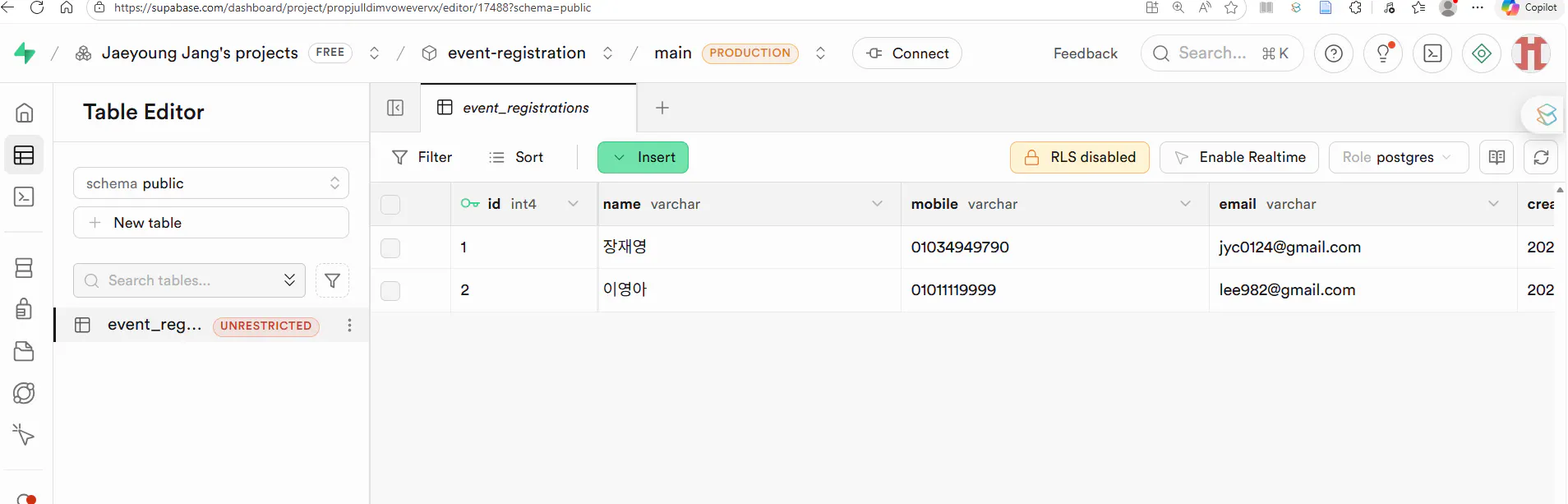This screenshot has width=1568, height=504.
Task: Open the Storage sidebar icon
Action: pyautogui.click(x=25, y=351)
